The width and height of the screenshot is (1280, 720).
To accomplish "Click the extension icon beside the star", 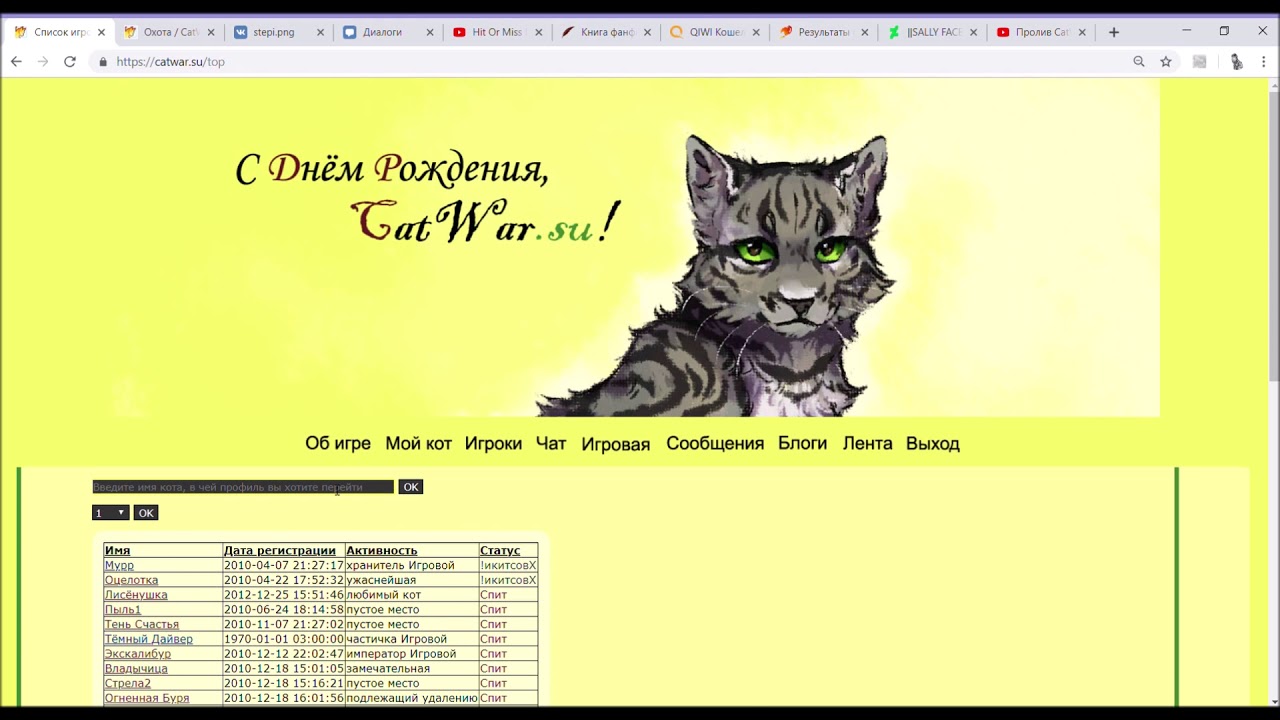I will coord(1200,61).
